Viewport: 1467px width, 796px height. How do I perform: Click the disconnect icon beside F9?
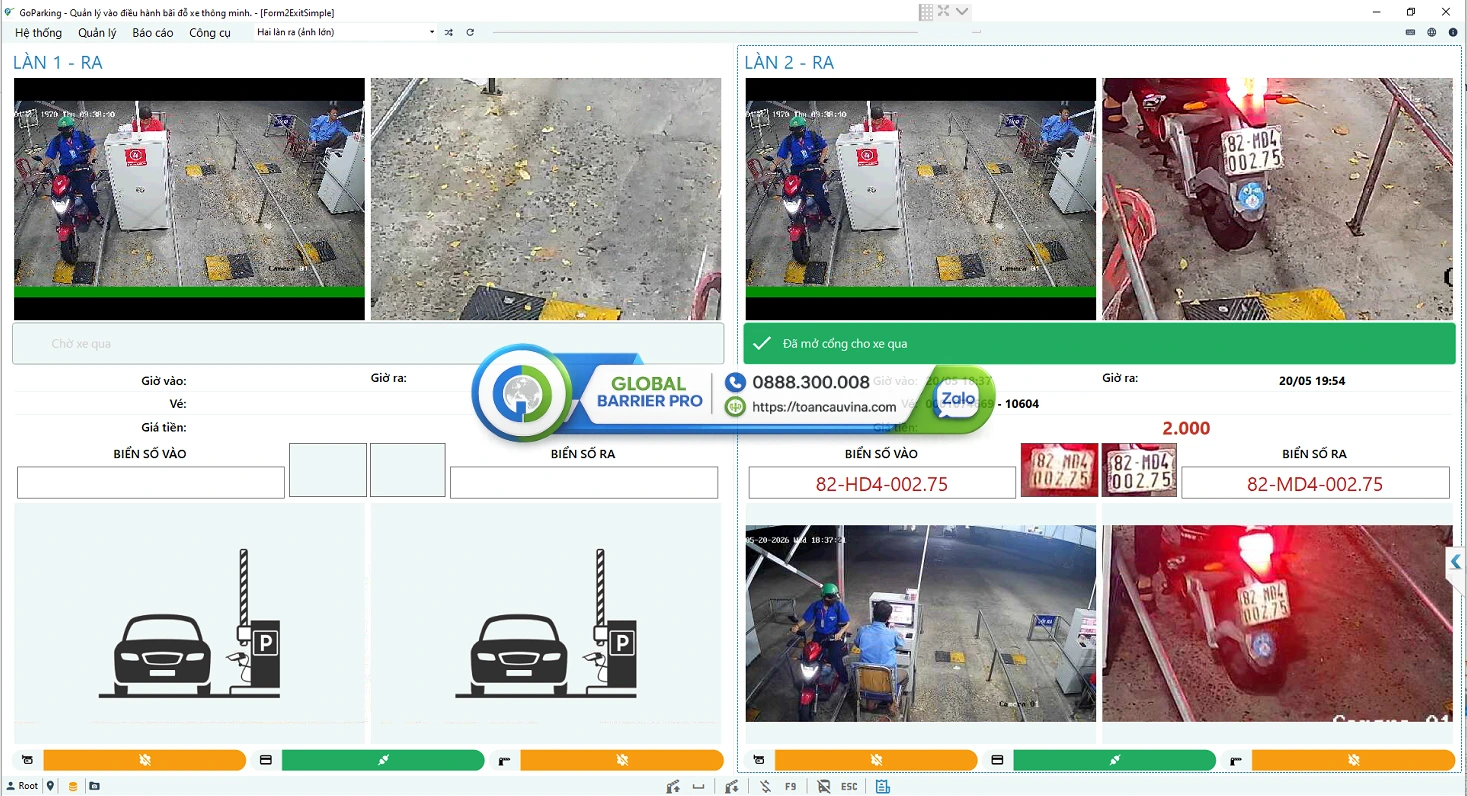tap(765, 787)
